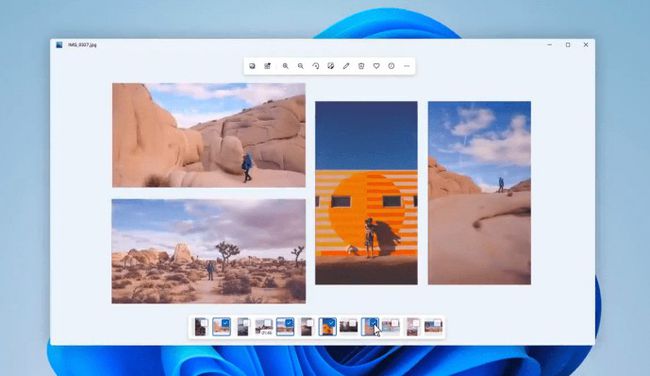
Task: Show file info with the info circle icon
Action: 391,66
